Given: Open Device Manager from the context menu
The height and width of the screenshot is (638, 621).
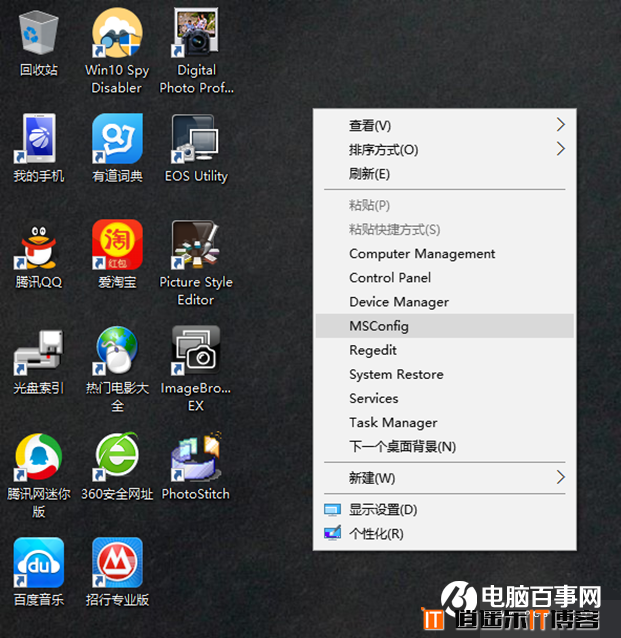Looking at the screenshot, I should (x=444, y=302).
